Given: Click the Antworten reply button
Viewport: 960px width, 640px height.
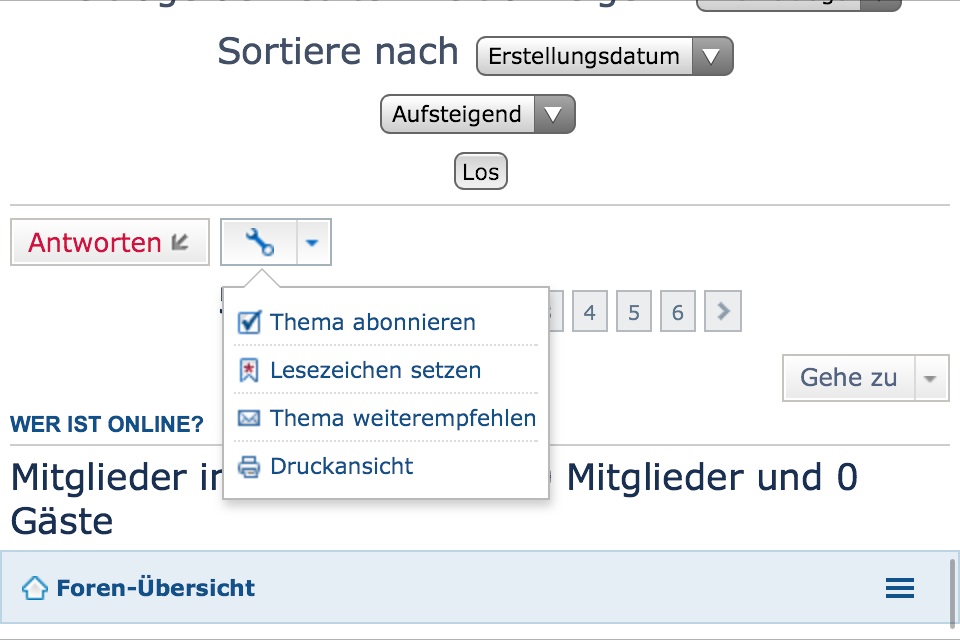Looking at the screenshot, I should [109, 242].
